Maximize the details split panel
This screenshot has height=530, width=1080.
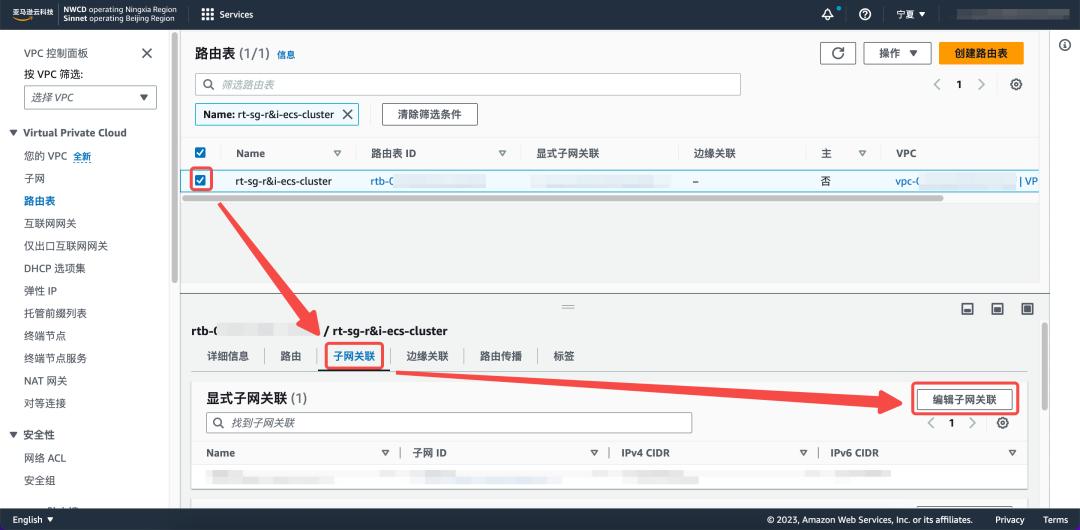tap(1028, 309)
